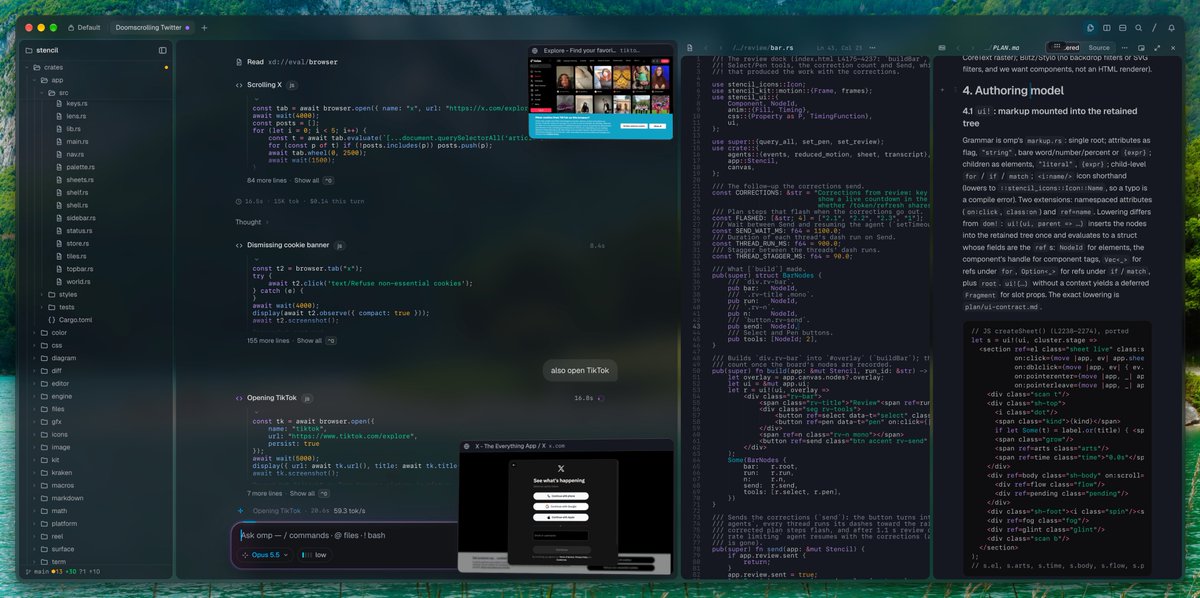Click the Ask omp prompt input

[x=345, y=534]
